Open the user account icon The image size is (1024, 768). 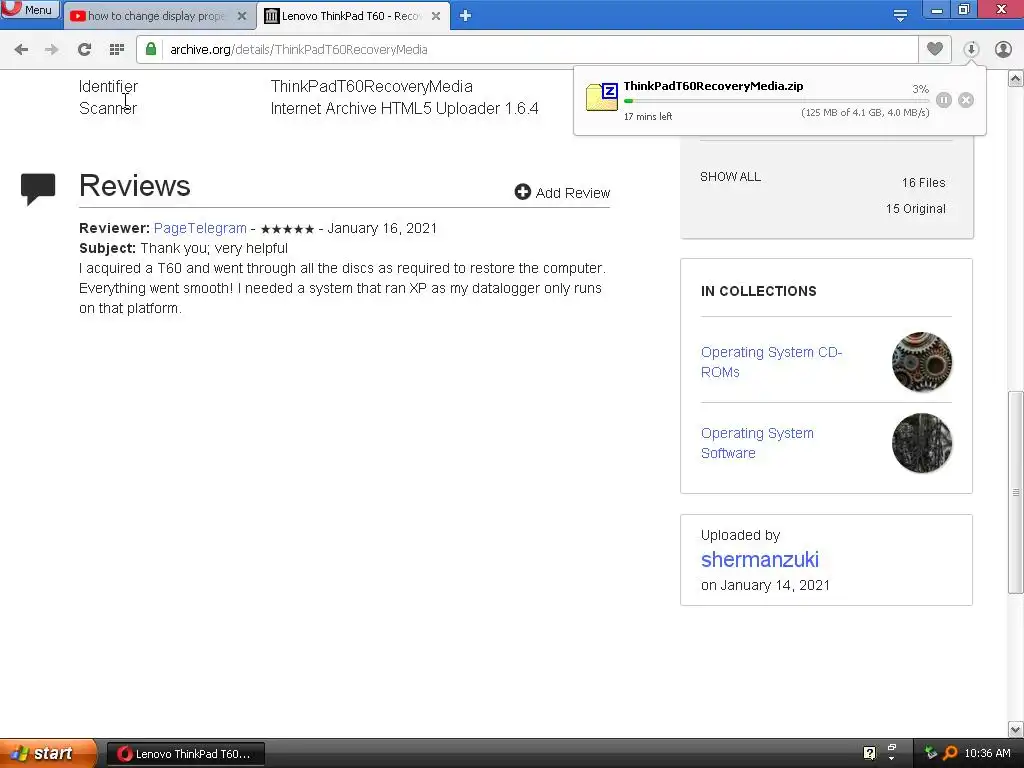[1003, 49]
